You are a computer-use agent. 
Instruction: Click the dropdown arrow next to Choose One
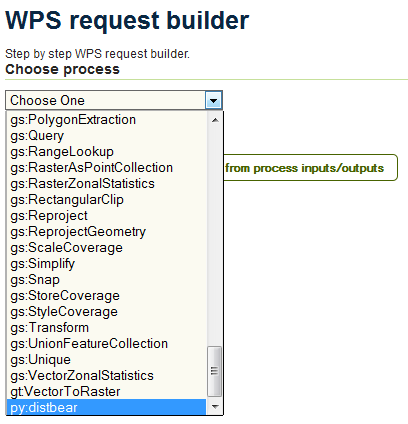214,100
